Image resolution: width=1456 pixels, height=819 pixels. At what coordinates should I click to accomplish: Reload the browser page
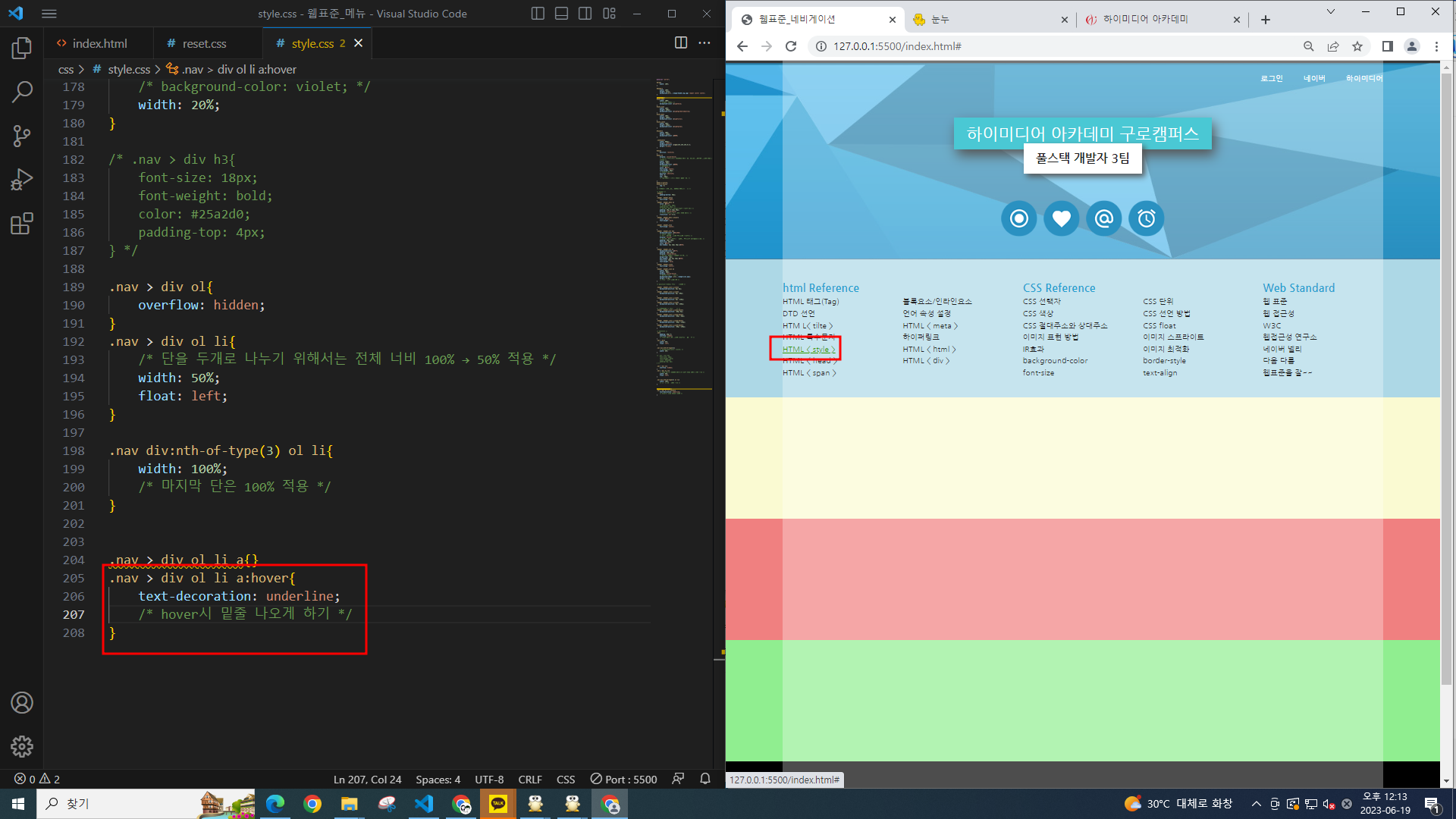point(791,46)
